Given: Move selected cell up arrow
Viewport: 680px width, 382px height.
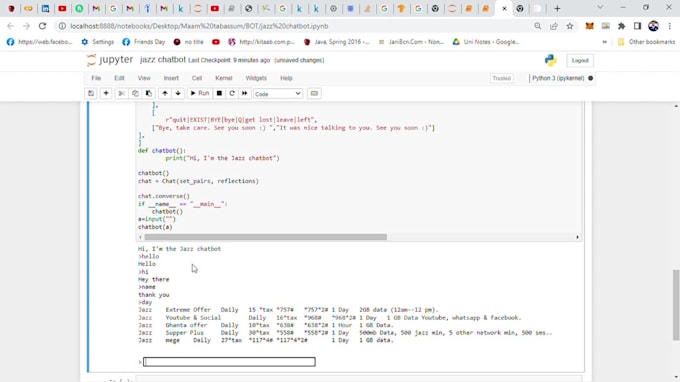Looking at the screenshot, I should click(165, 94).
